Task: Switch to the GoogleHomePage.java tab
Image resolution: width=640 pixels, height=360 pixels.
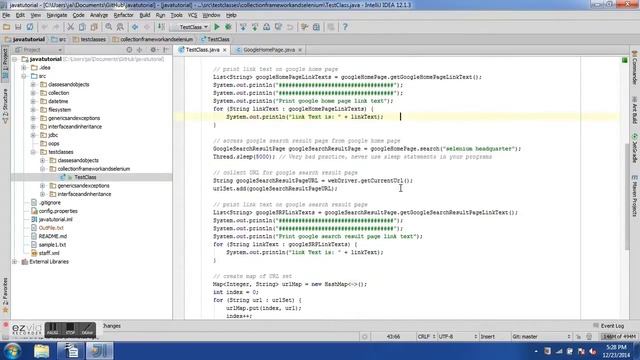Action: point(269,50)
